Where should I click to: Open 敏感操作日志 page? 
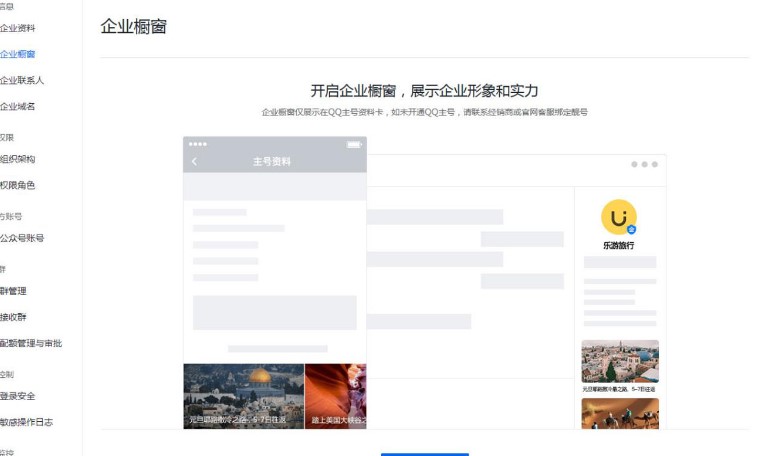[27, 422]
